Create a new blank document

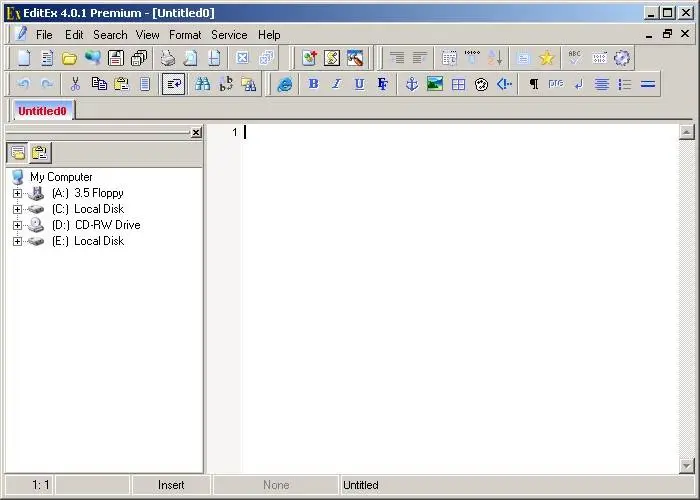24,58
